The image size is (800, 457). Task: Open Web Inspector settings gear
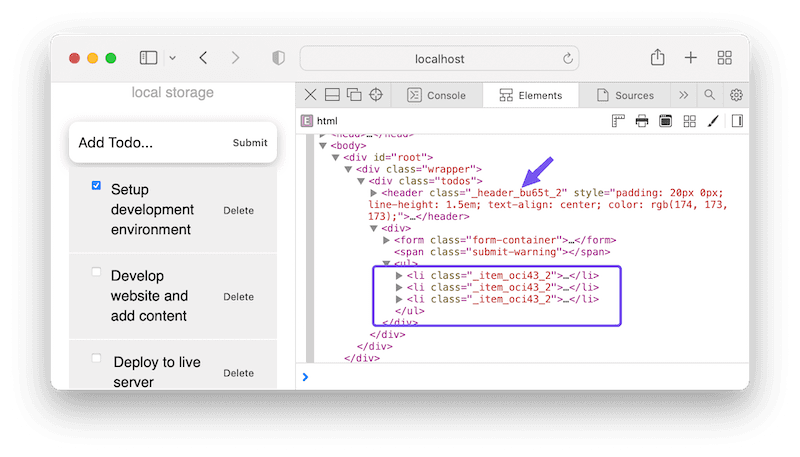click(x=736, y=95)
